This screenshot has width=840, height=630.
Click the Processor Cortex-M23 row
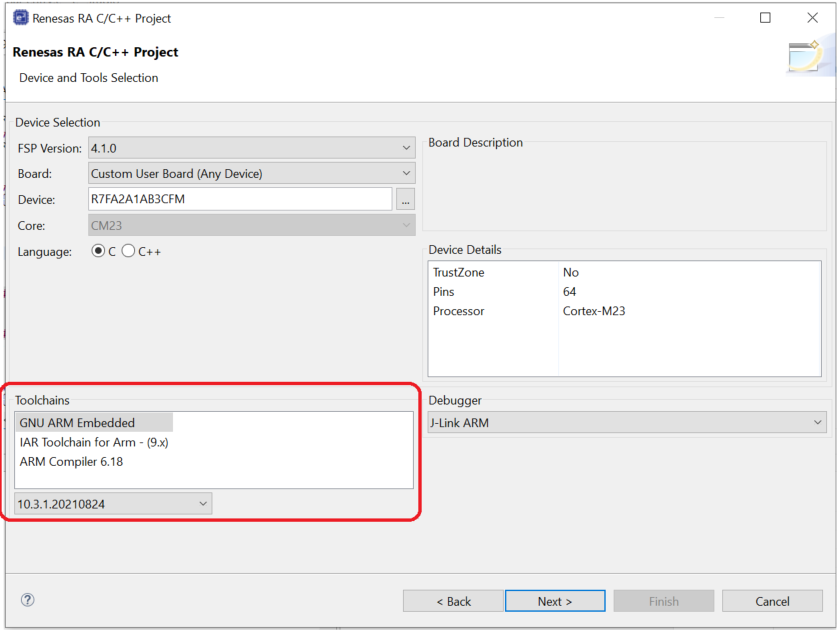point(624,311)
